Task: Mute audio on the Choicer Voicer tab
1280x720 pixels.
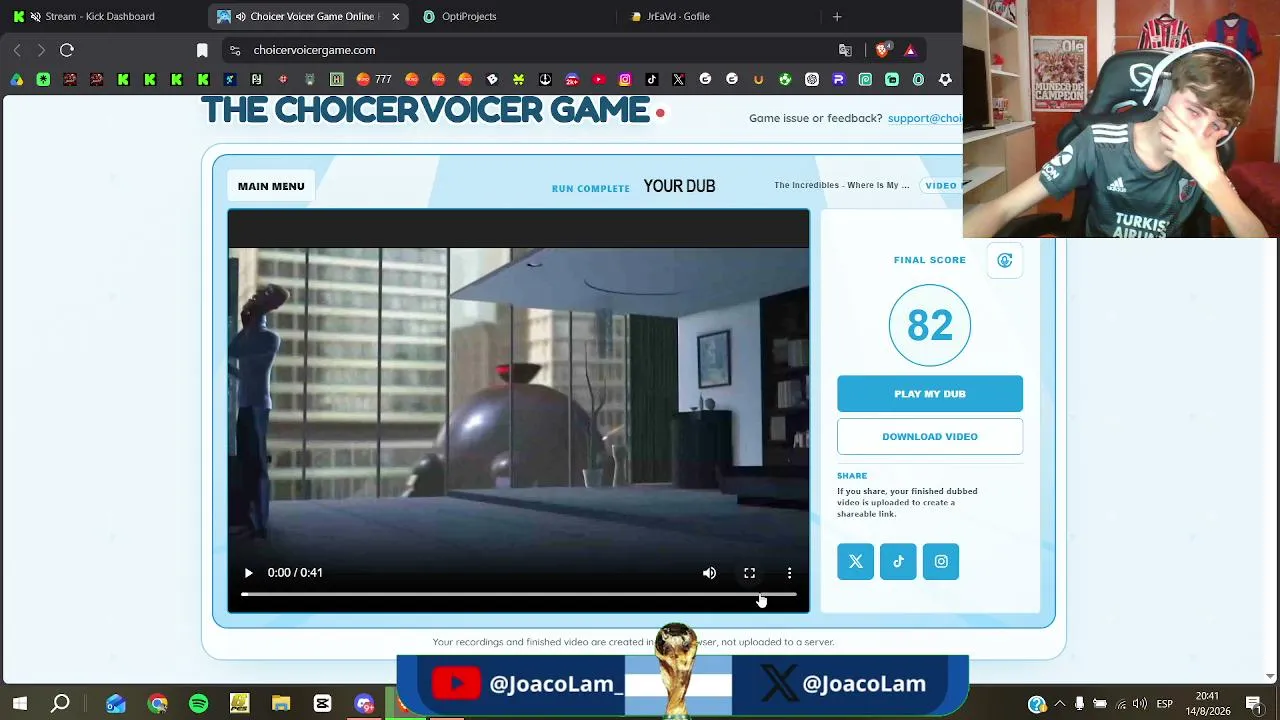Action: (241, 16)
